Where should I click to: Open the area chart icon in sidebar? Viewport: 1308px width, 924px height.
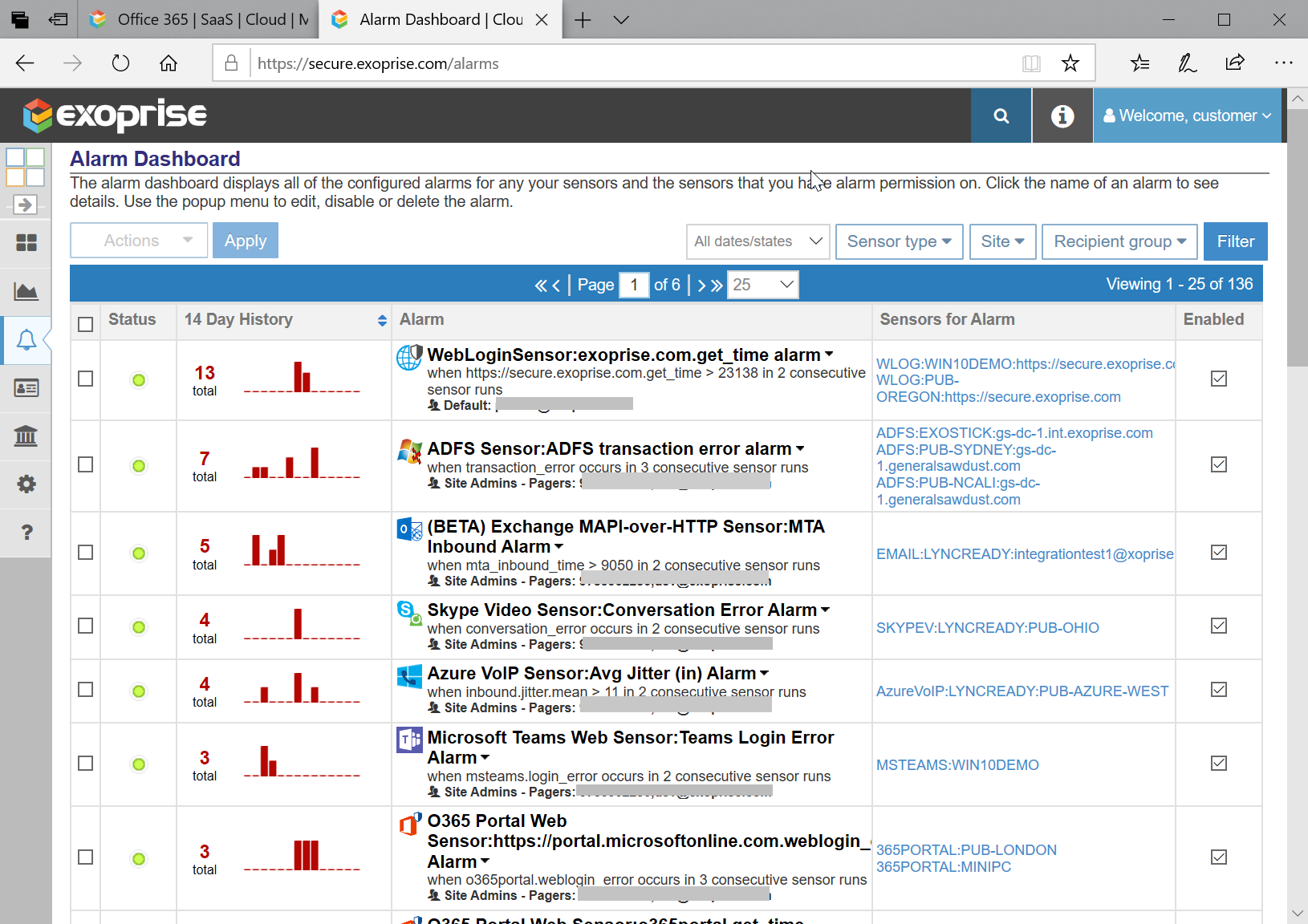(x=26, y=291)
